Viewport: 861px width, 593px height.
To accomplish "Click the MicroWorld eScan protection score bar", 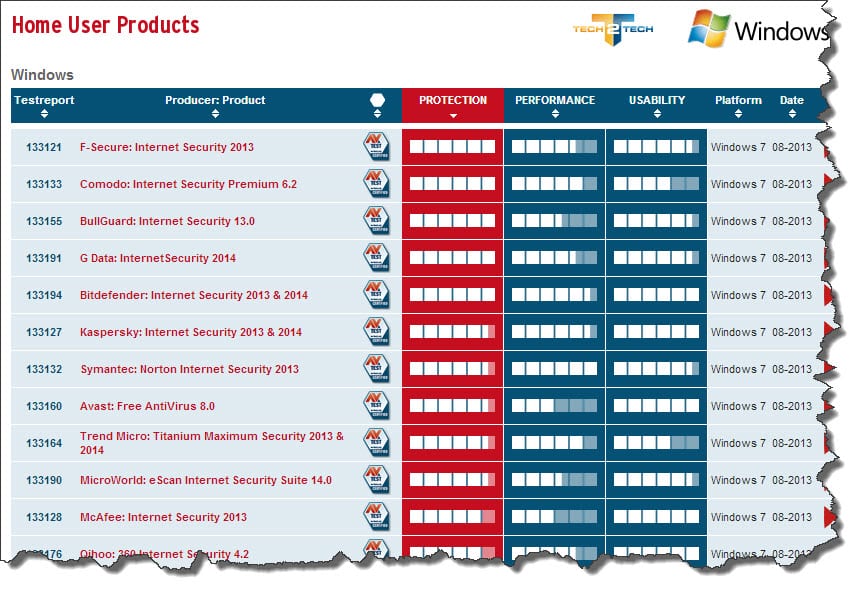I will [452, 479].
